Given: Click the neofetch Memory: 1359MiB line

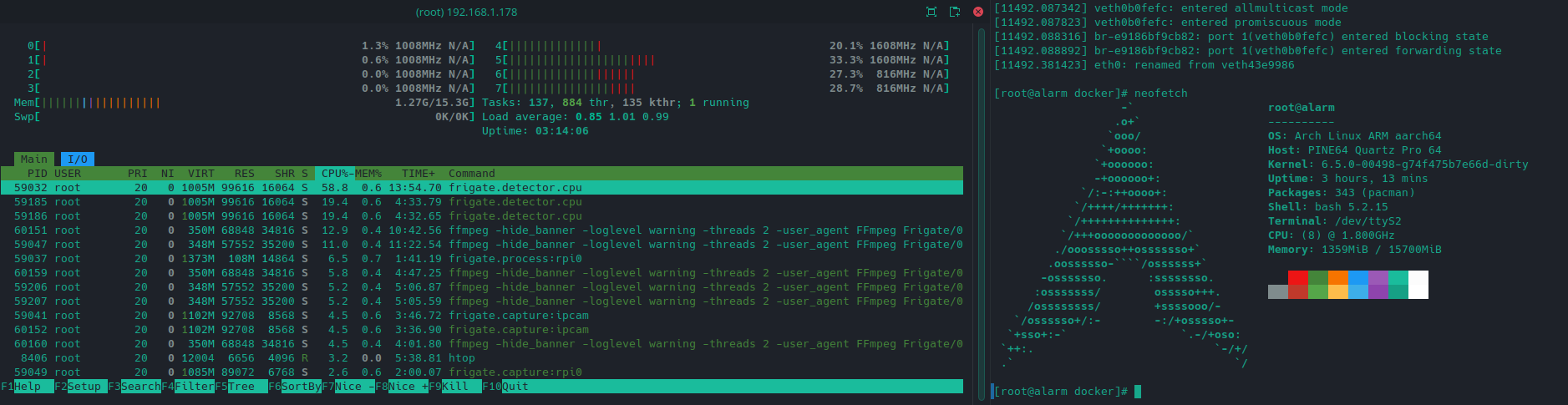Looking at the screenshot, I should point(1355,249).
